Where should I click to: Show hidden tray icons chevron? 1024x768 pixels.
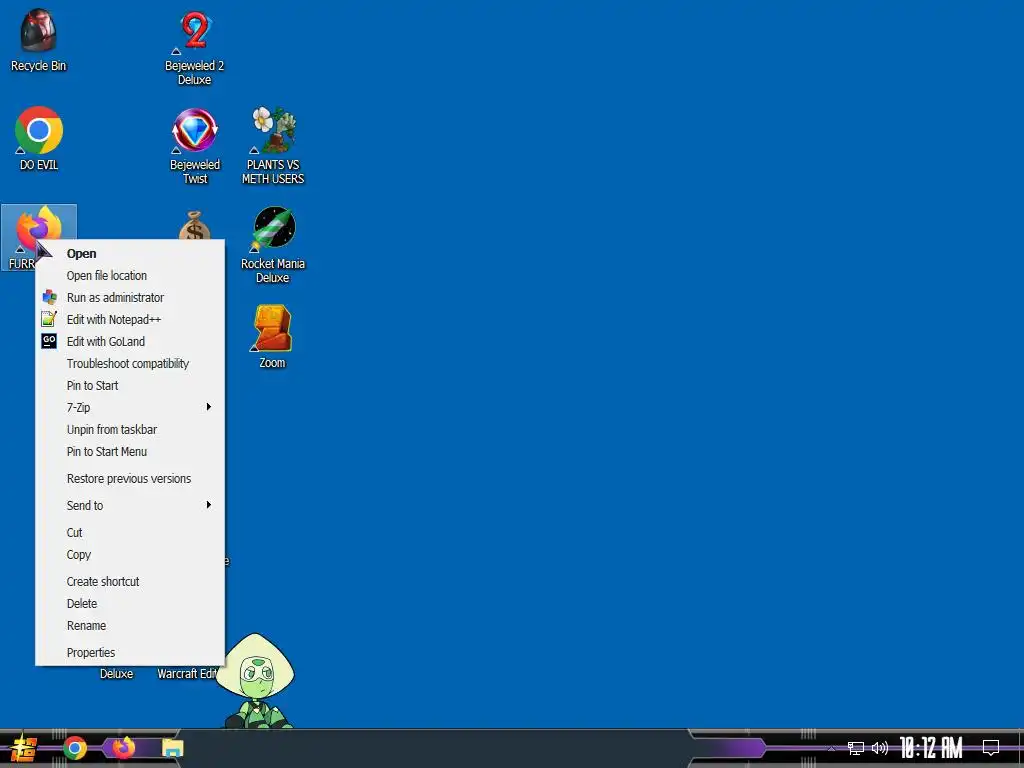[x=831, y=748]
